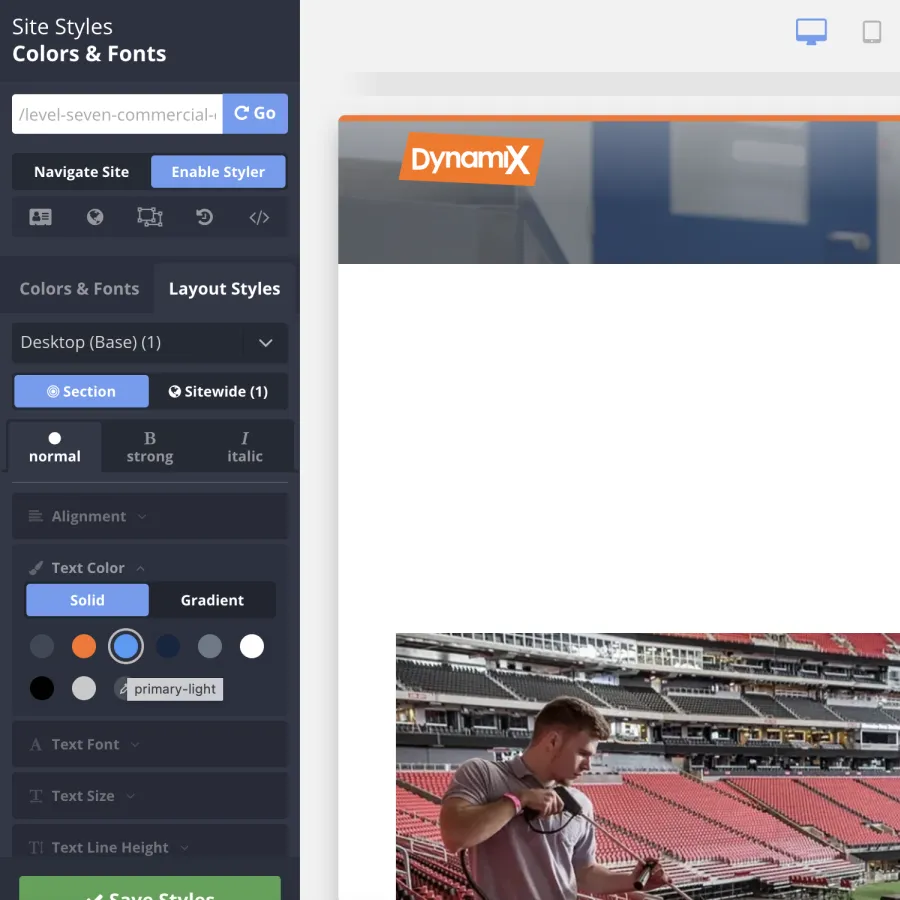The width and height of the screenshot is (900, 900).
Task: Select the Sitewide styling scope
Action: (x=218, y=391)
